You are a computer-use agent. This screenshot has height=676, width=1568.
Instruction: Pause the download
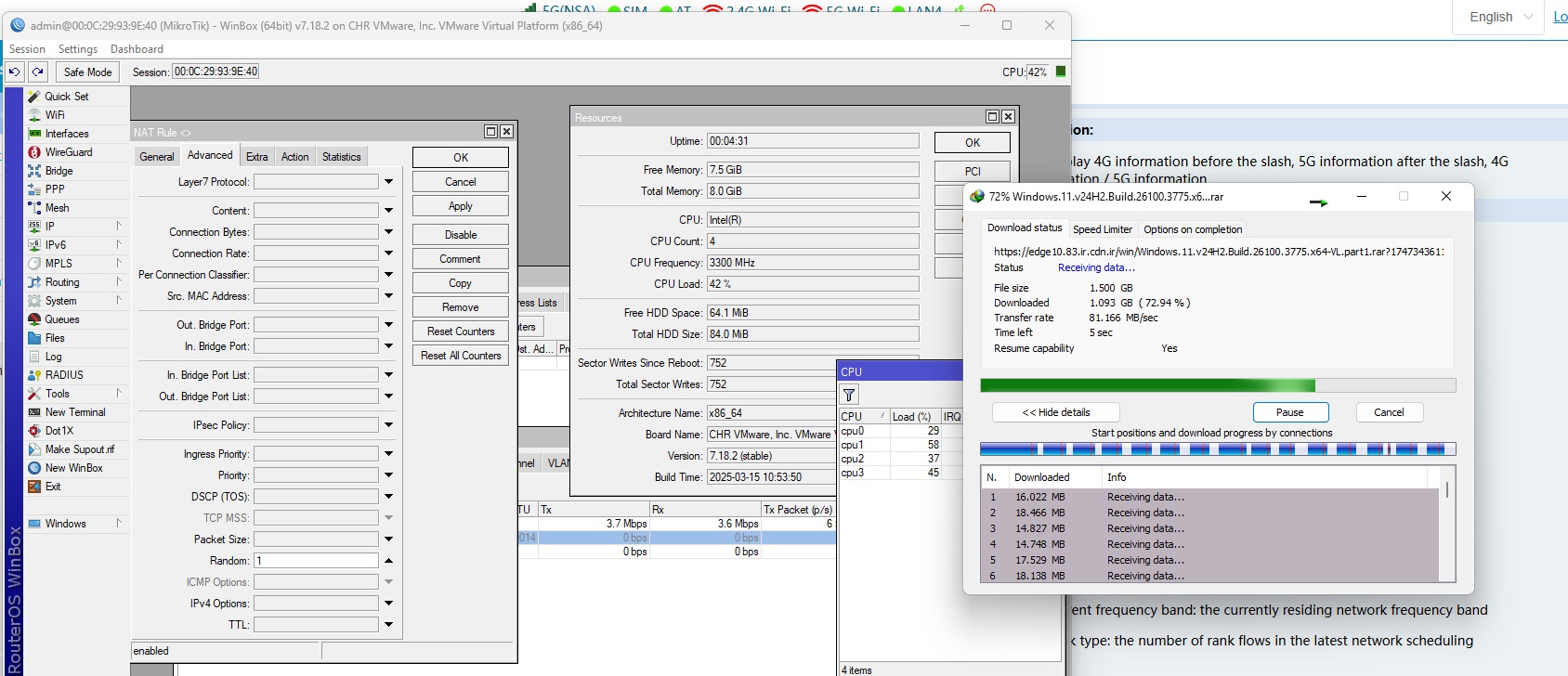1290,412
